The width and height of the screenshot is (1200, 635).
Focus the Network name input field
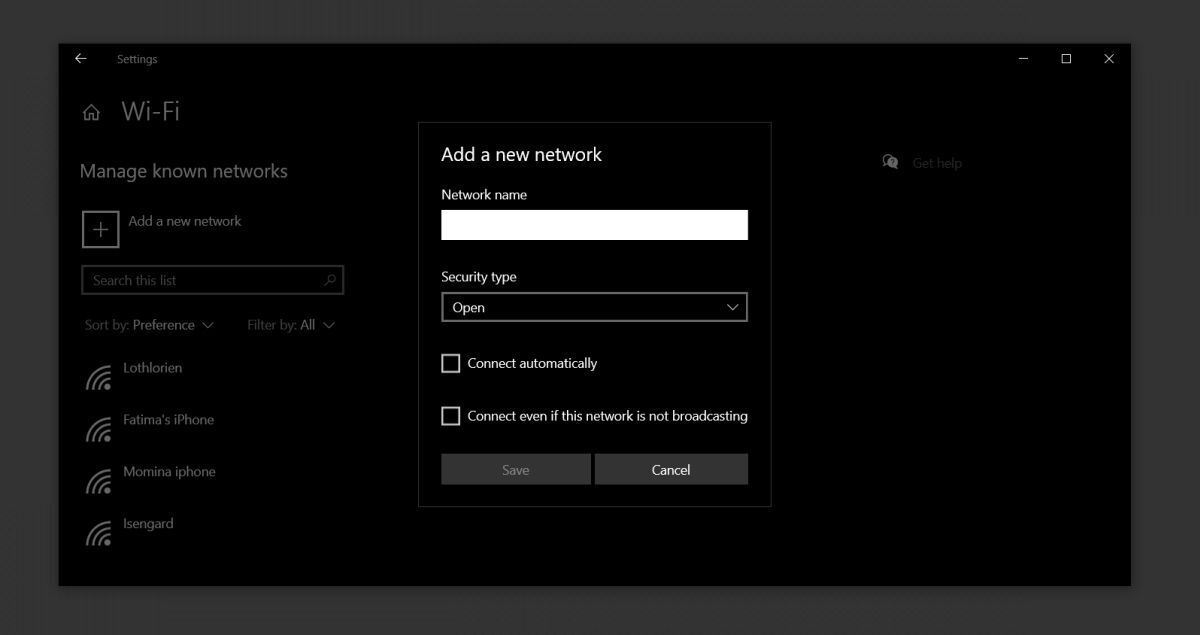(x=594, y=225)
